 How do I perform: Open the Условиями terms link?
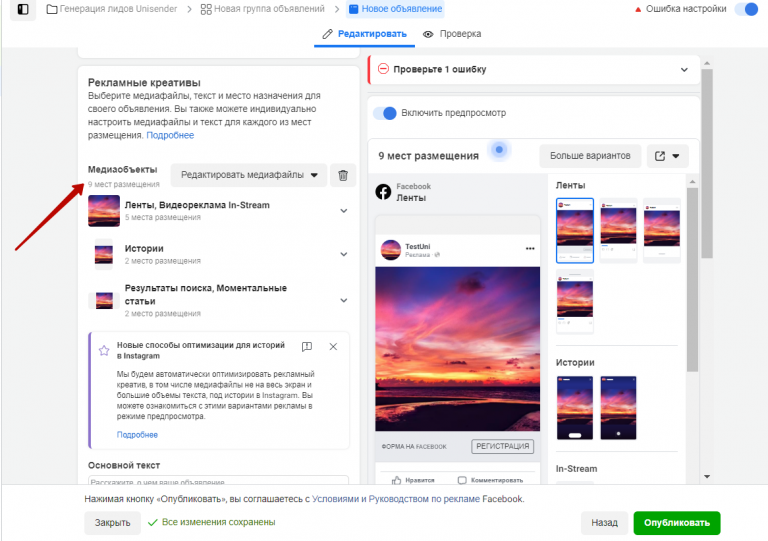click(336, 499)
